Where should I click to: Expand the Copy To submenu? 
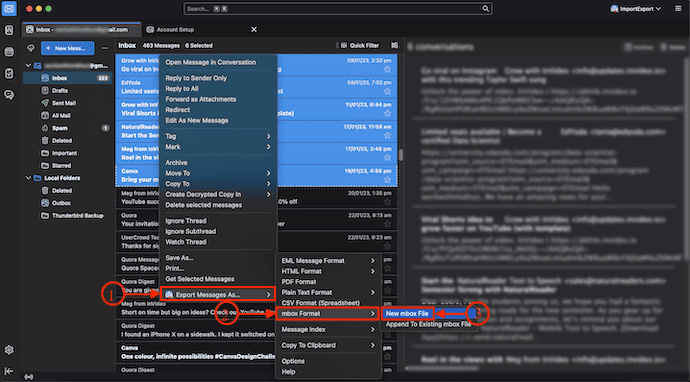click(218, 184)
